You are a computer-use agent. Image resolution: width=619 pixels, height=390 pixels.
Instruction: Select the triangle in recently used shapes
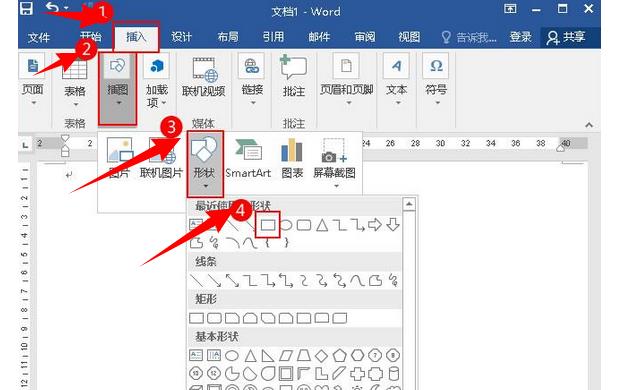323,225
